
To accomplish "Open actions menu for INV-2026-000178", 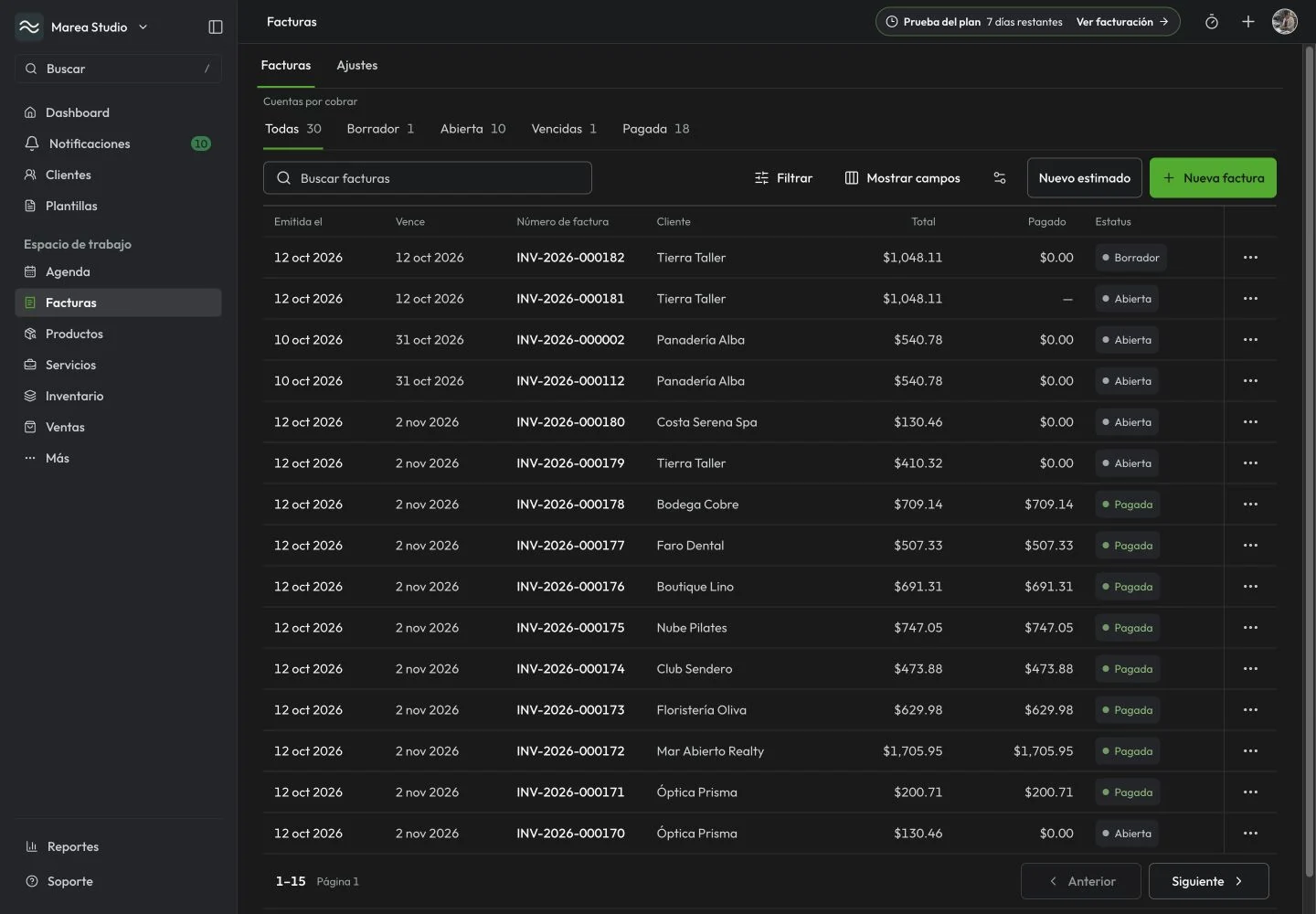I will [x=1250, y=505].
